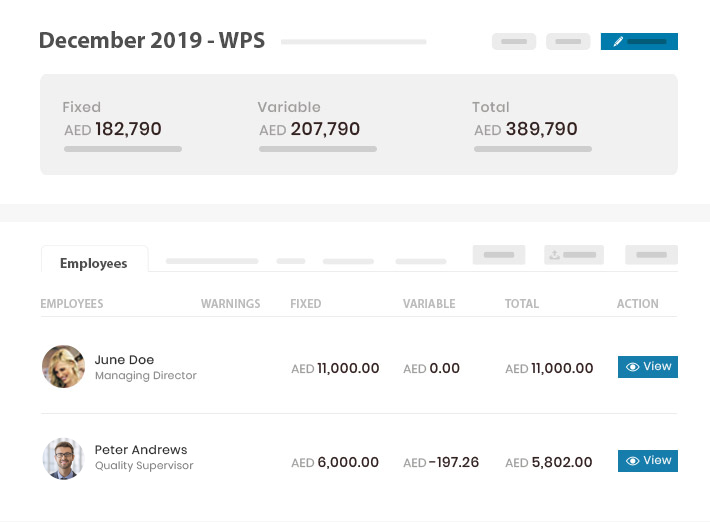Click the blue pencil edit button
The width and height of the screenshot is (710, 522).
(639, 41)
